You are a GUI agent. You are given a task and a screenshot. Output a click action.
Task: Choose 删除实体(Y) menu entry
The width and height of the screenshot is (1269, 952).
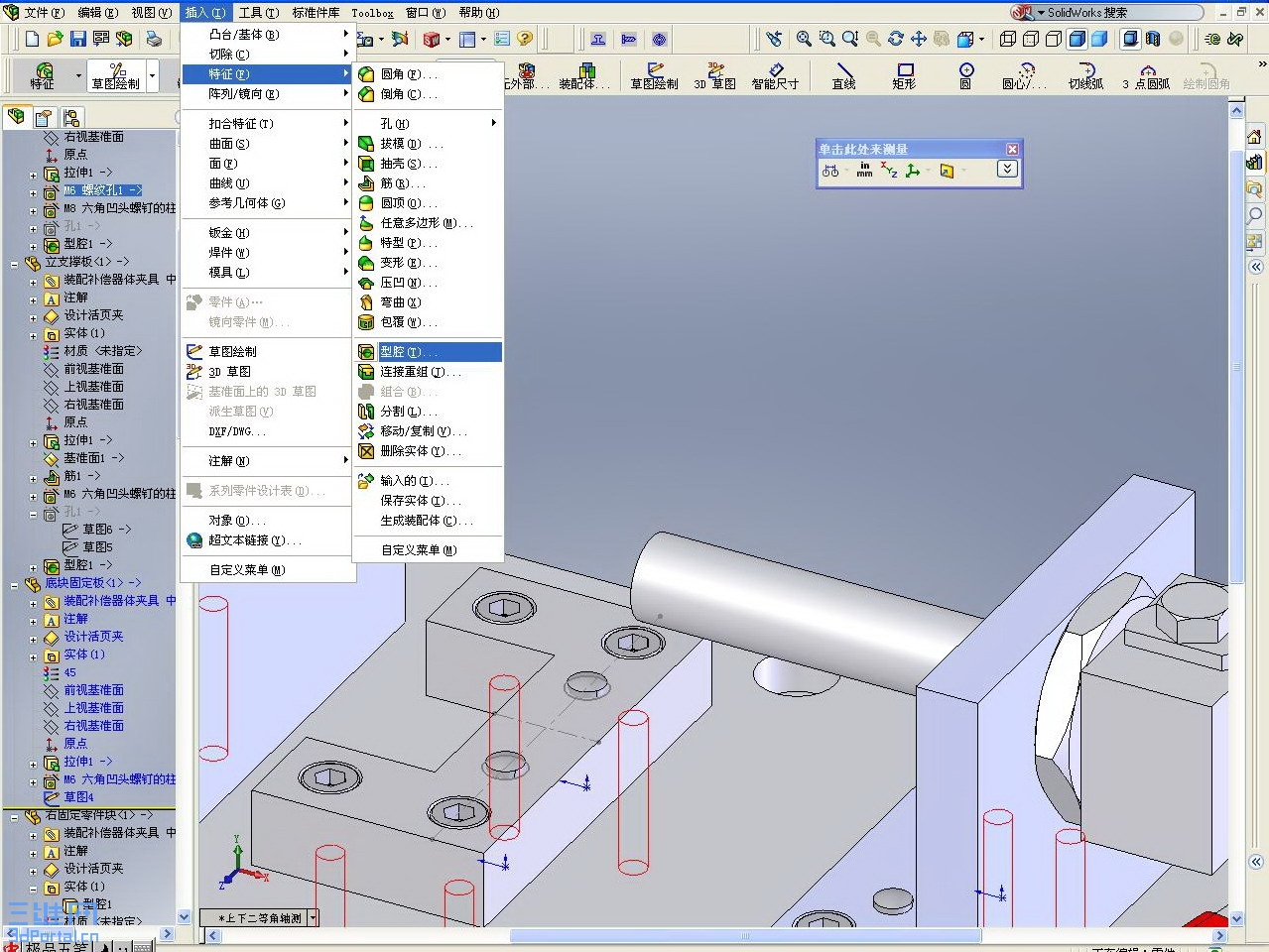428,451
